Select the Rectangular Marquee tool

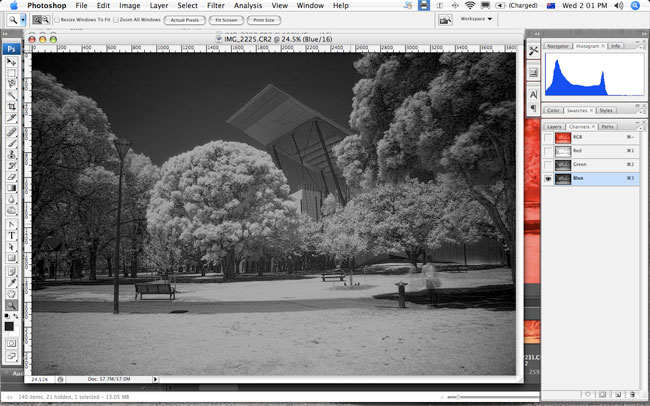tap(12, 73)
